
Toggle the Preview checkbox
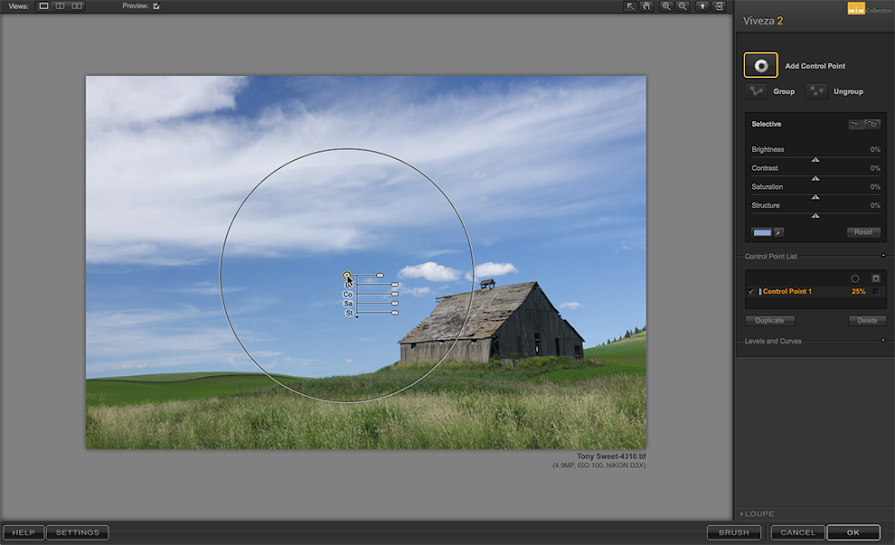156,6
